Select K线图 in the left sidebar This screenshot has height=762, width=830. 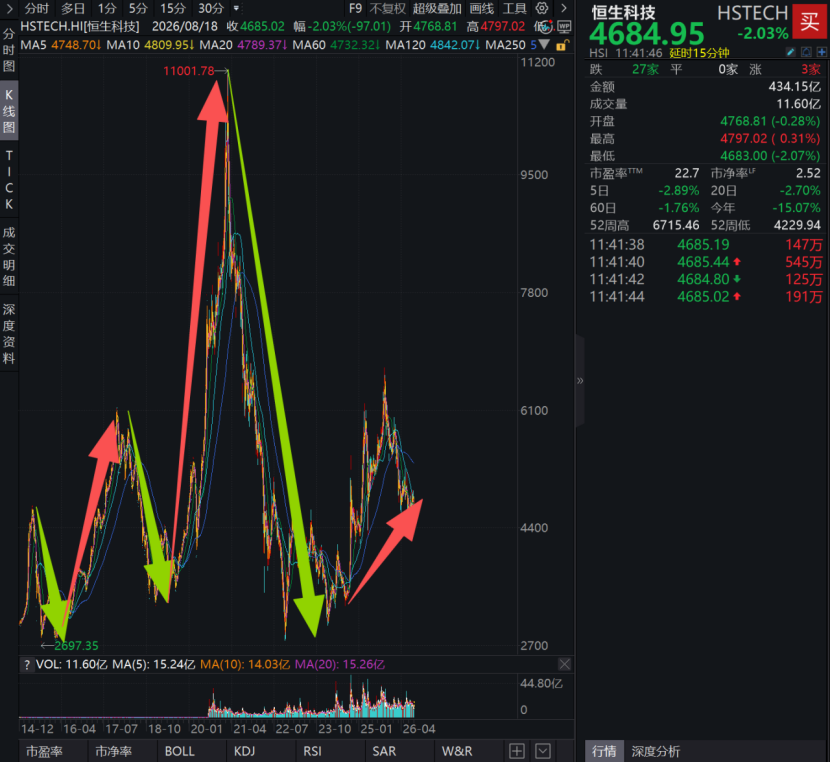9,111
